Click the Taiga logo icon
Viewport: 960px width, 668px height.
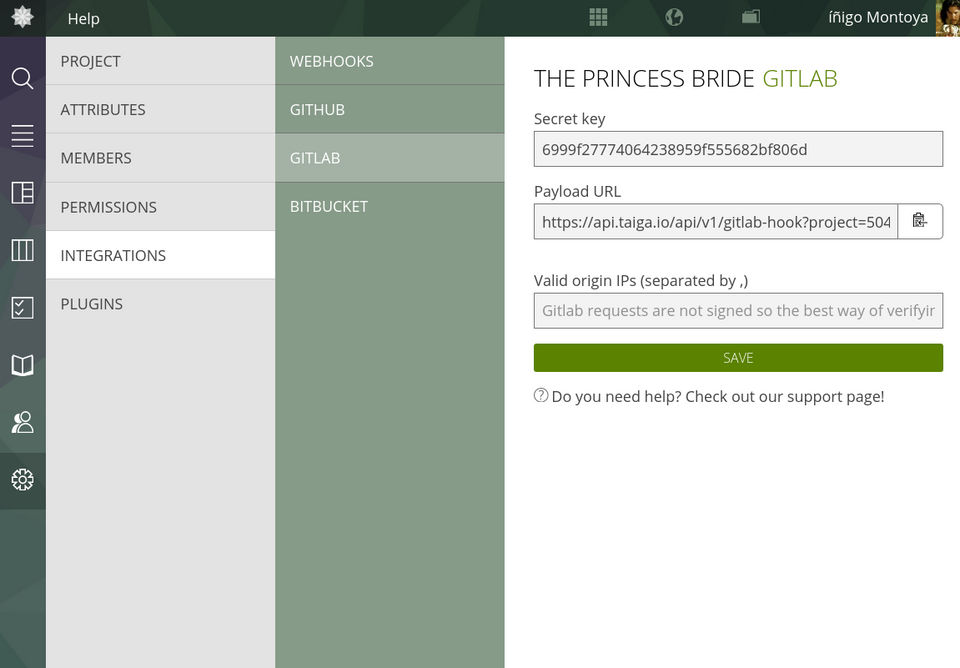[22, 17]
